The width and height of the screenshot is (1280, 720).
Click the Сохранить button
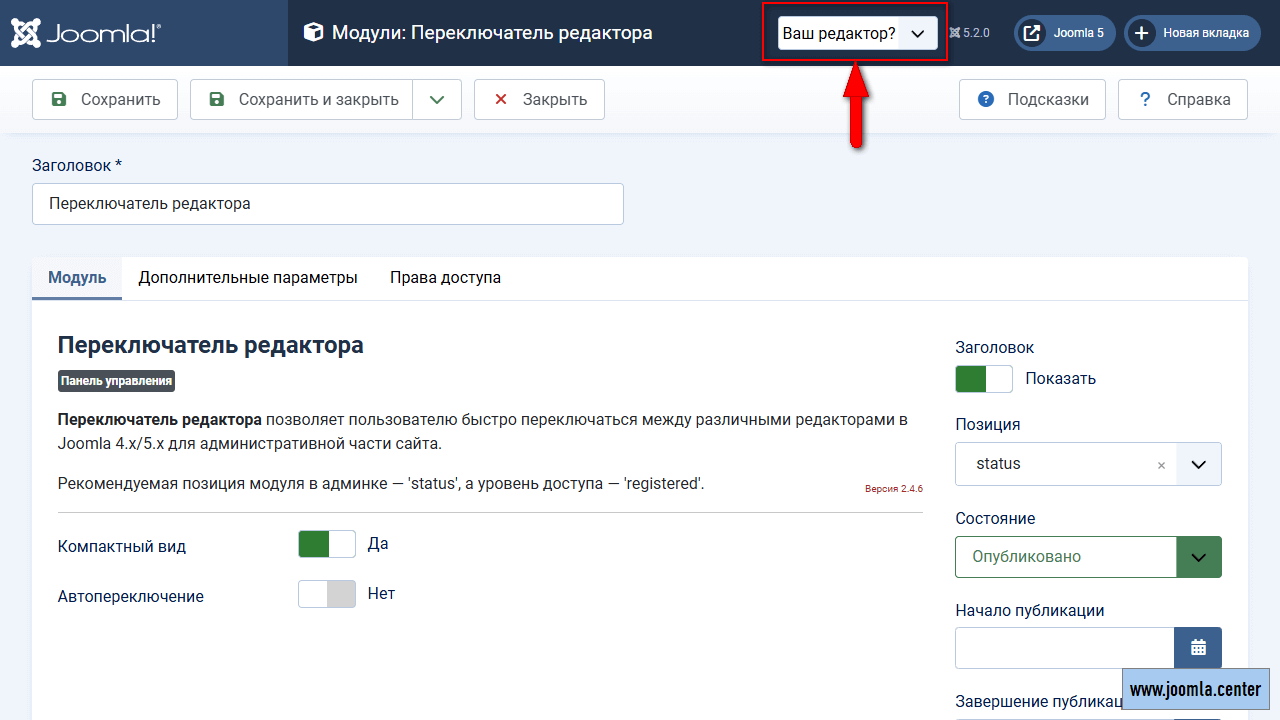105,100
